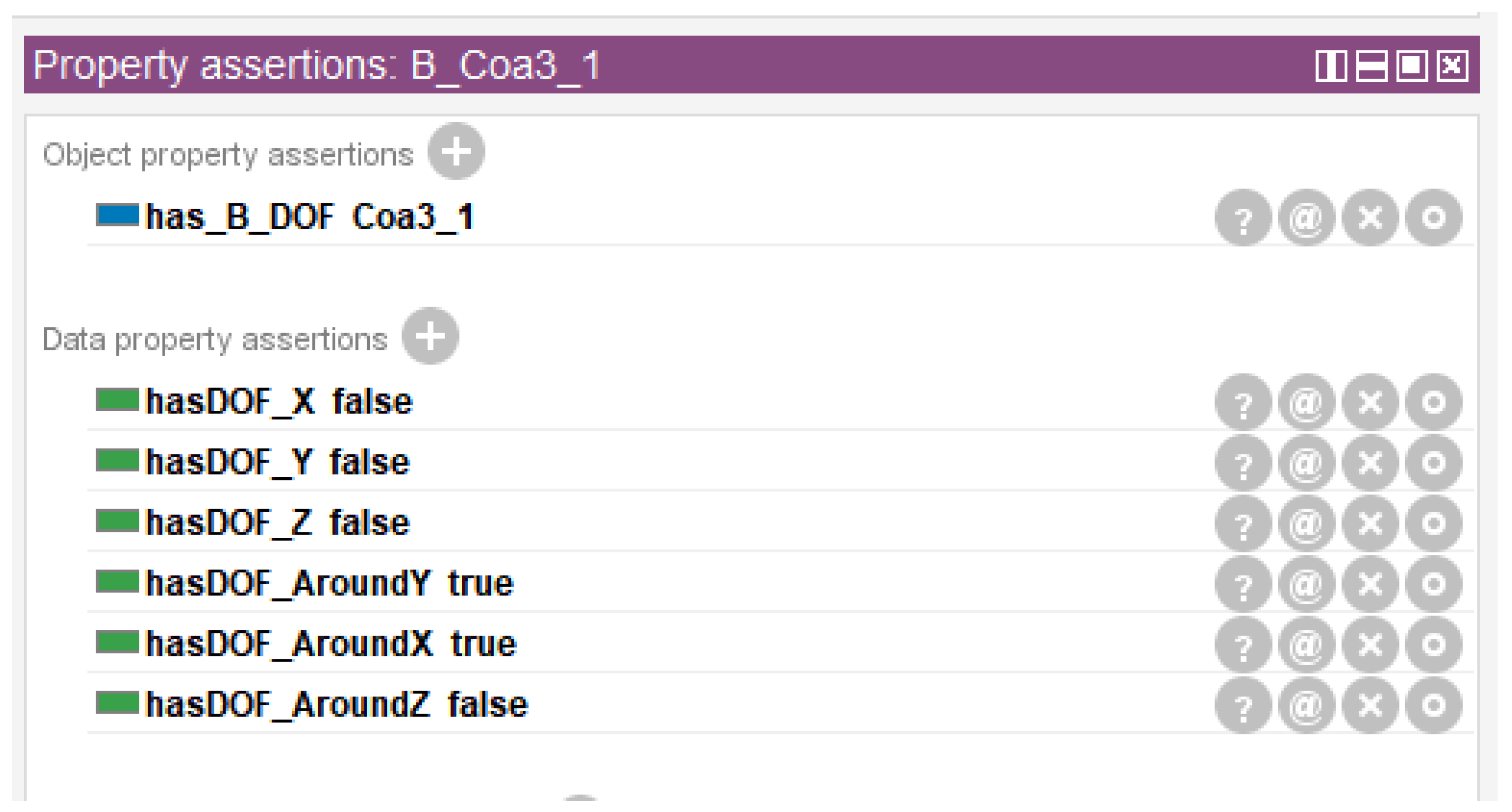Split the property assertions view vertically
Screen dimensions: 1512x812
click(1331, 65)
